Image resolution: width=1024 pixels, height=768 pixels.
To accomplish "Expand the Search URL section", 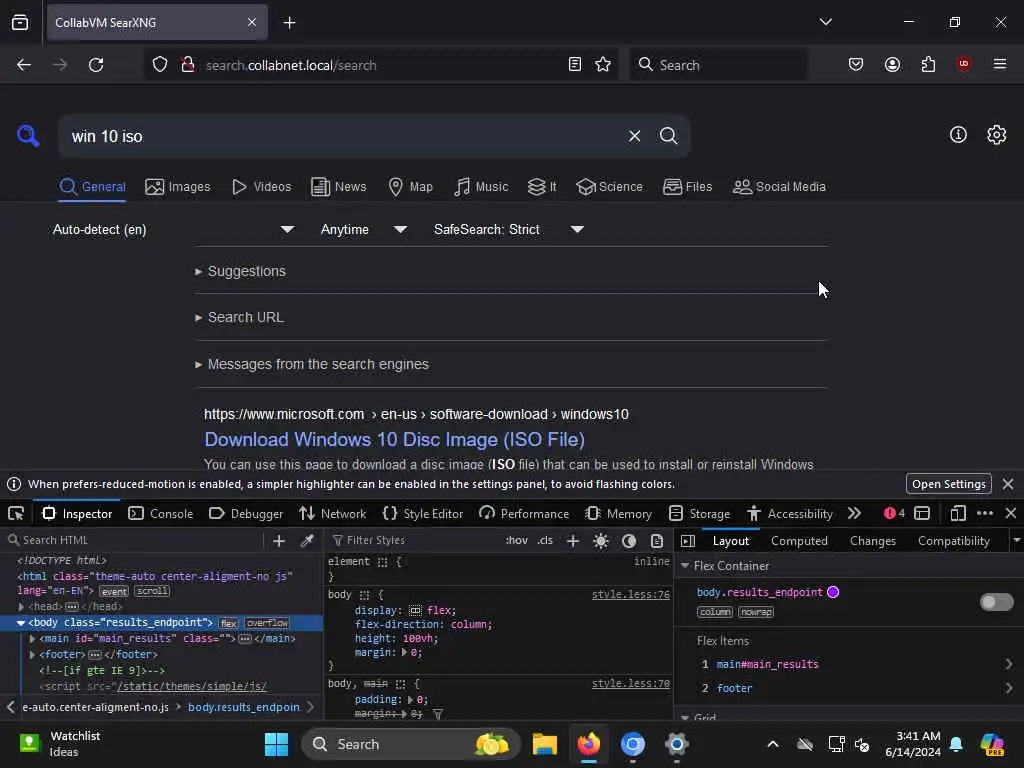I will click(239, 317).
